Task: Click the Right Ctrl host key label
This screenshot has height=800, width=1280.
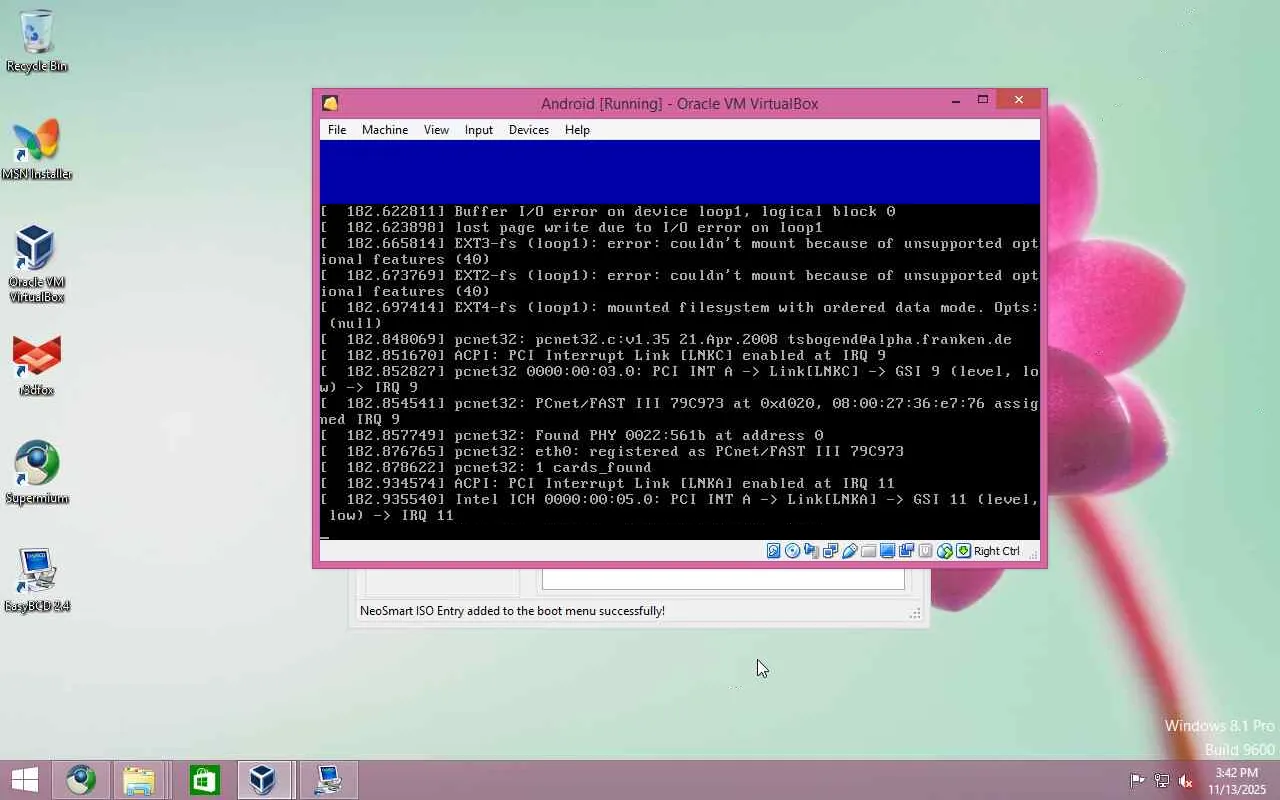Action: tap(997, 551)
